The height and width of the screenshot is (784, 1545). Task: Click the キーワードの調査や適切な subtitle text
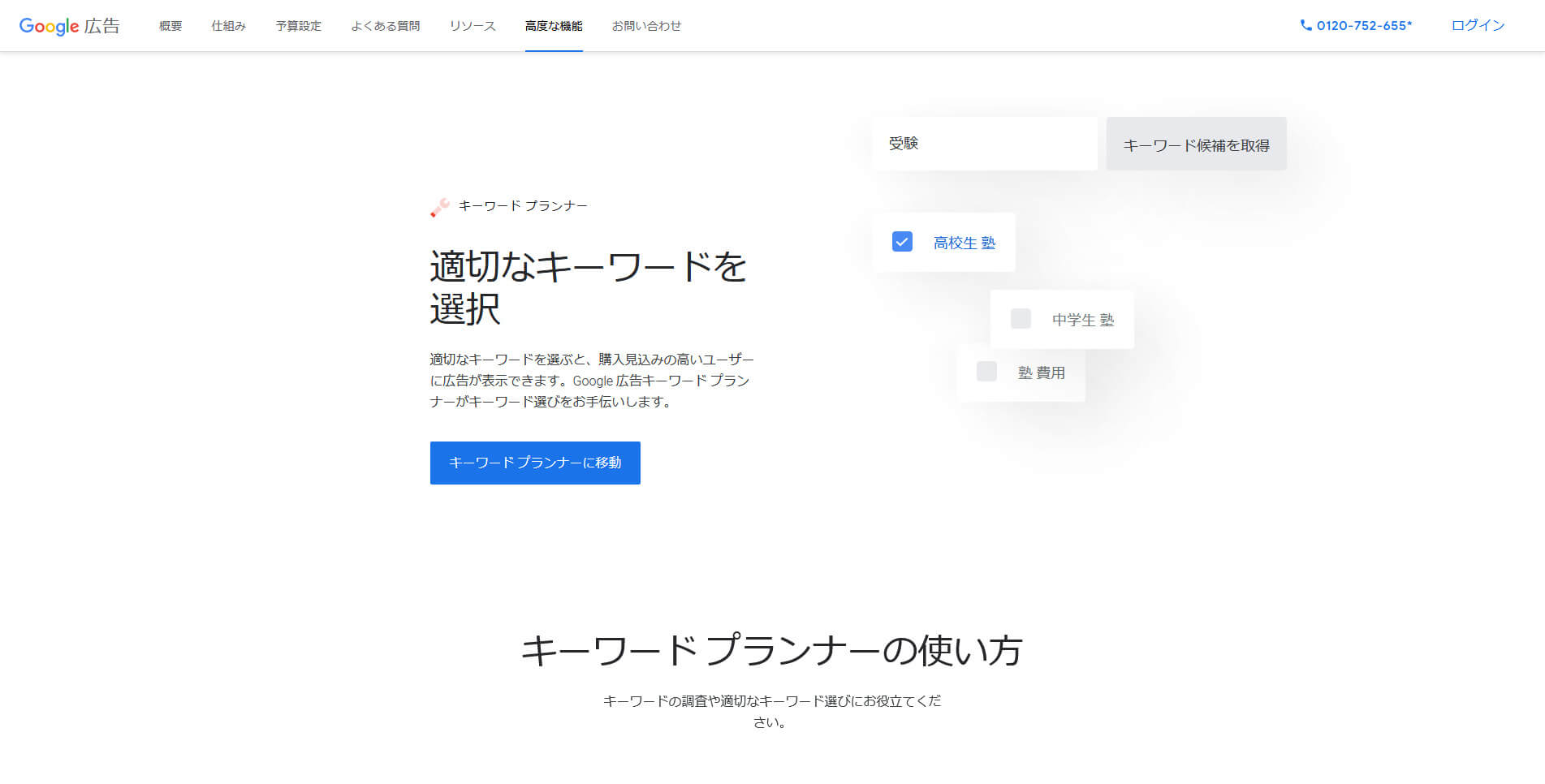(771, 711)
